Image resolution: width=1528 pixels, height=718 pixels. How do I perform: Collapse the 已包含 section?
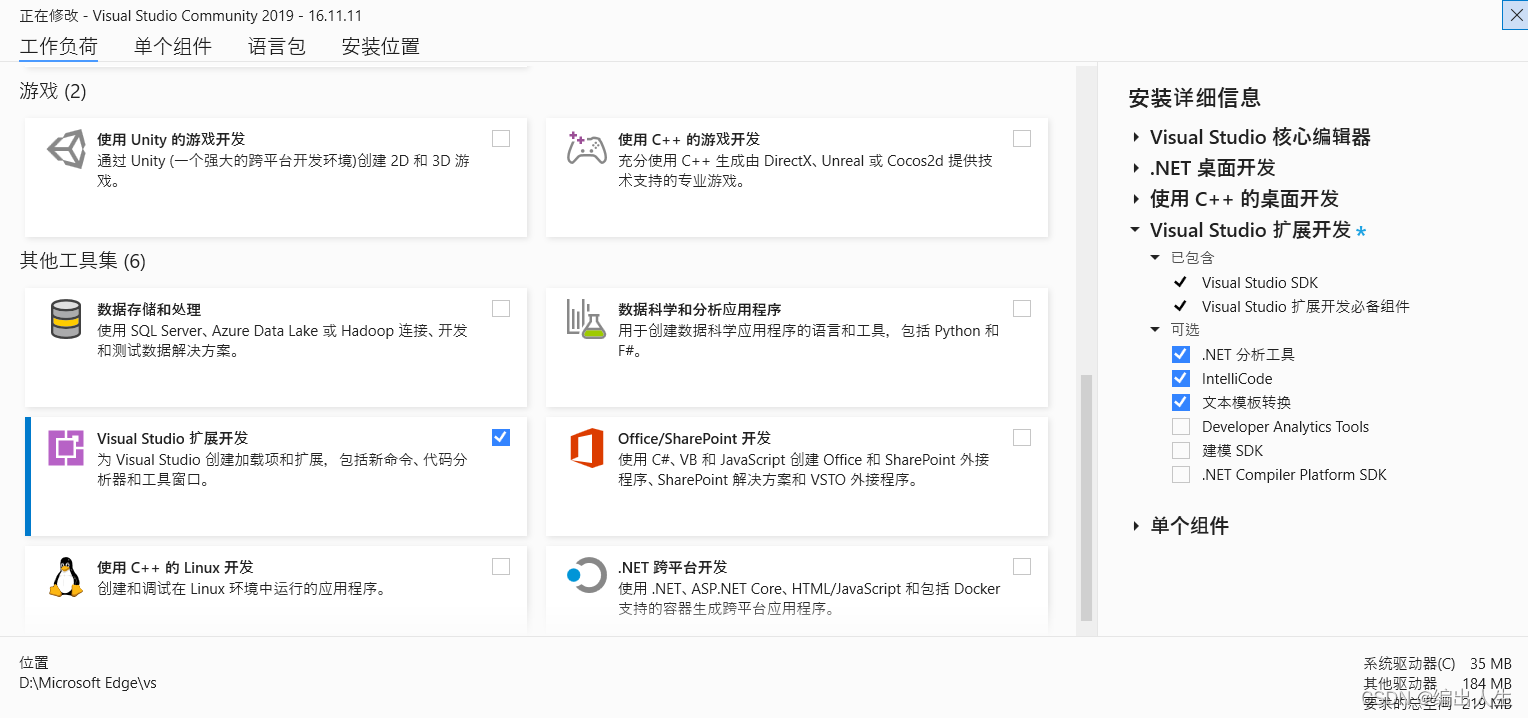[1155, 257]
